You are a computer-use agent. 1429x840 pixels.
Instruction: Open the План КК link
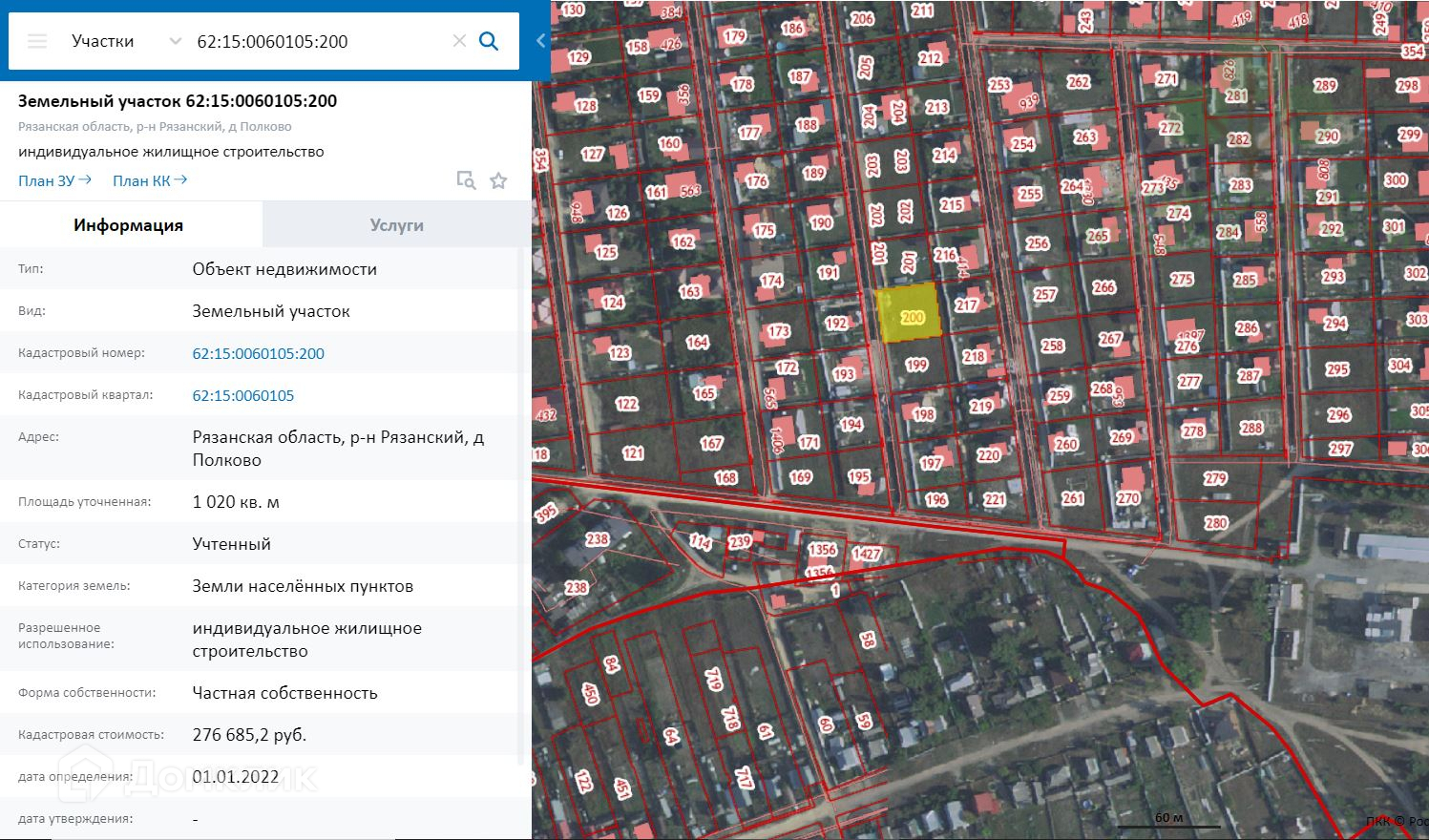pos(150,180)
